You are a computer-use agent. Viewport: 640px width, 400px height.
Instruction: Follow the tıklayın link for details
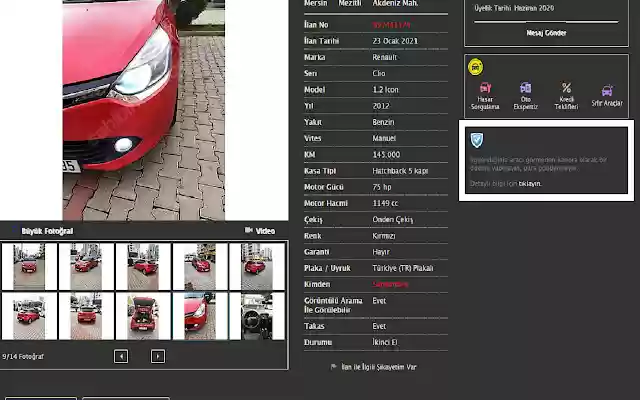530,184
